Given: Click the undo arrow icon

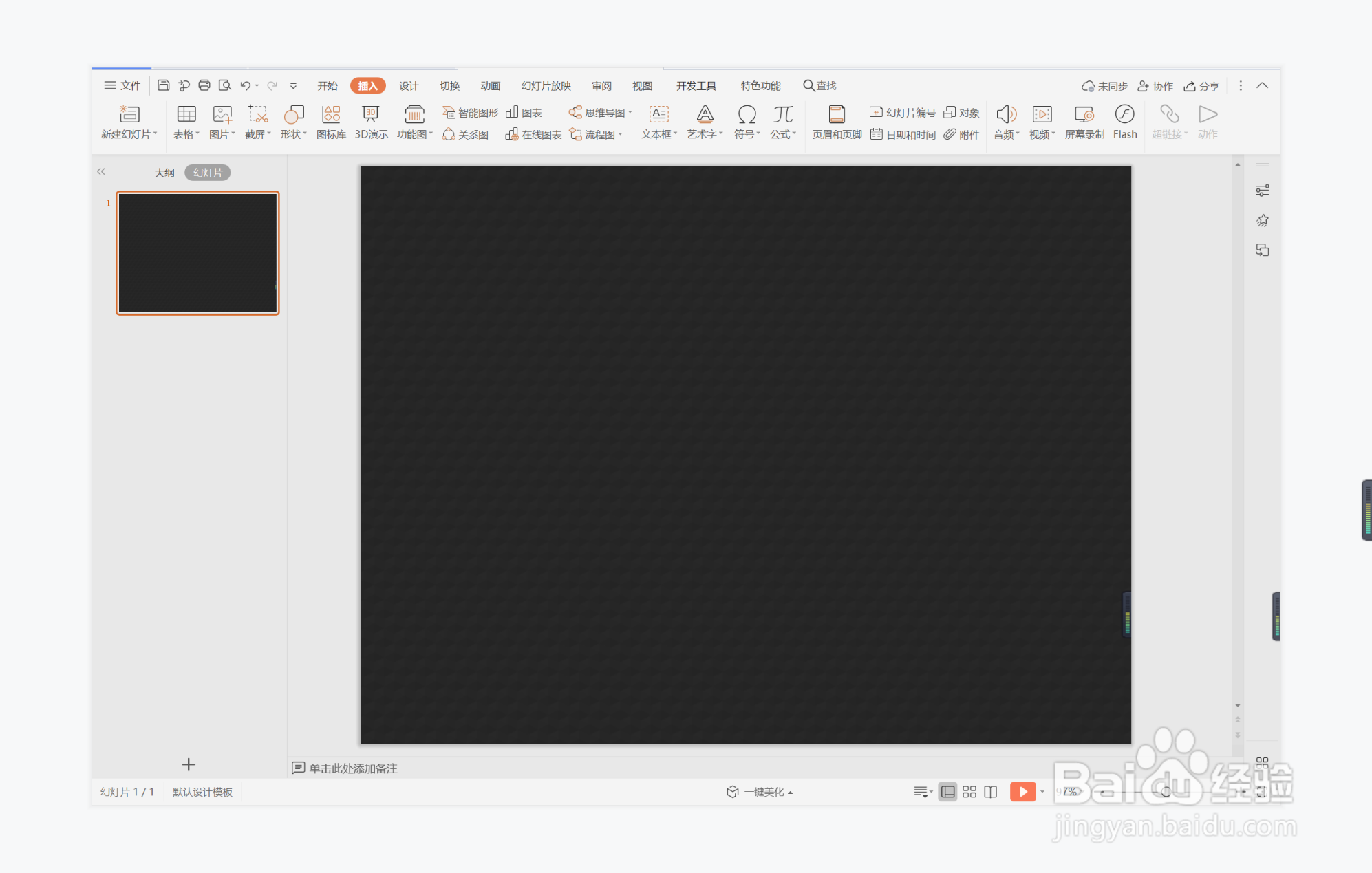Looking at the screenshot, I should coord(245,85).
